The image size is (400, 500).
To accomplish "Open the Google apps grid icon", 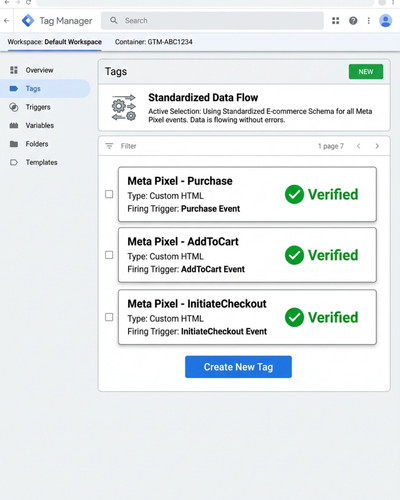I will 335,21.
